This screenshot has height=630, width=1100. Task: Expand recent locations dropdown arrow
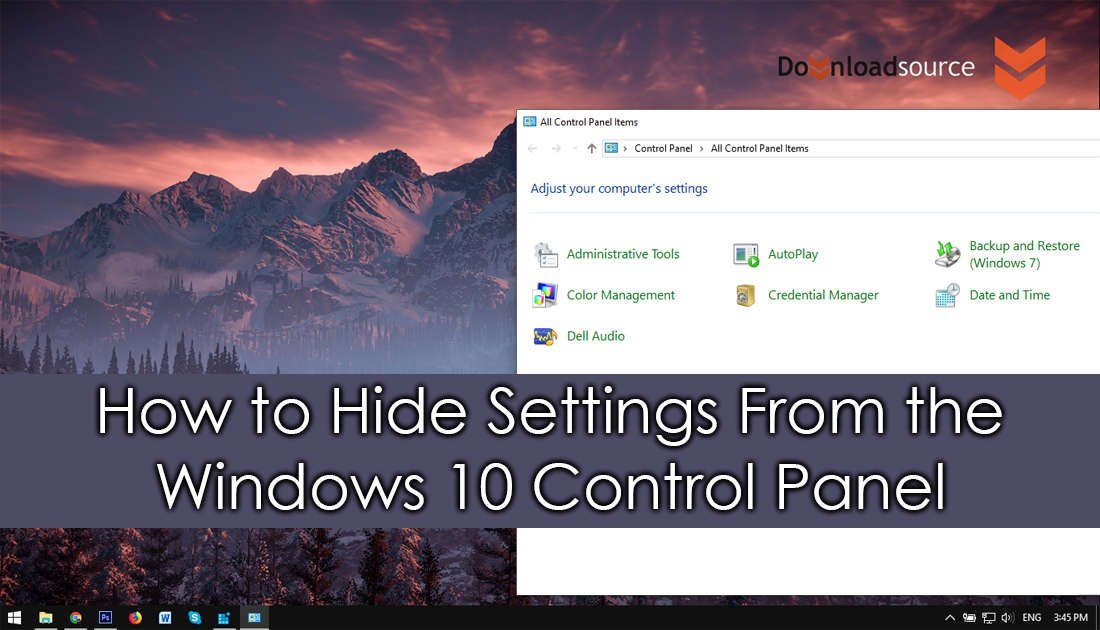coord(575,148)
